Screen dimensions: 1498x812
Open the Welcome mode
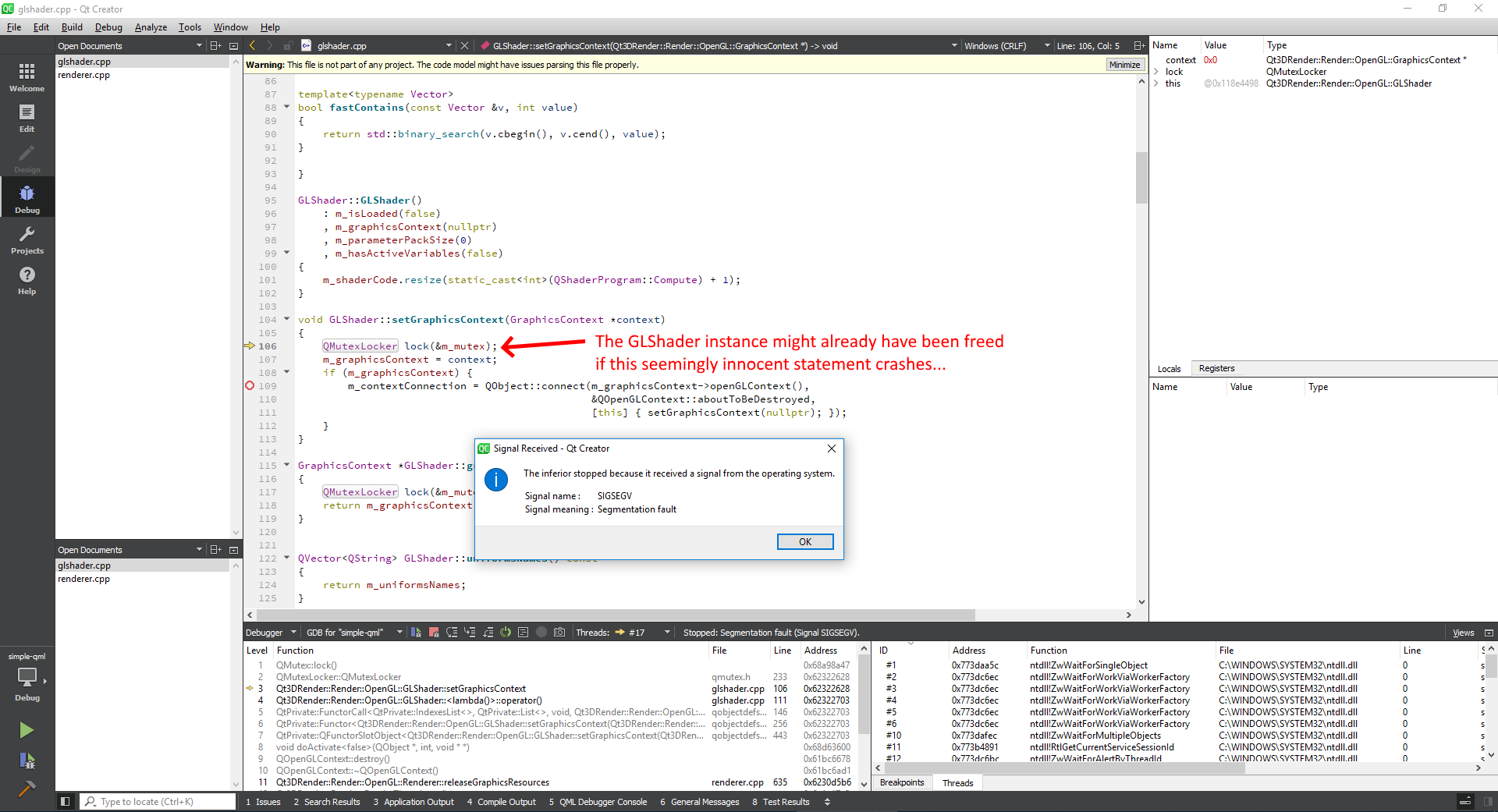(x=27, y=77)
